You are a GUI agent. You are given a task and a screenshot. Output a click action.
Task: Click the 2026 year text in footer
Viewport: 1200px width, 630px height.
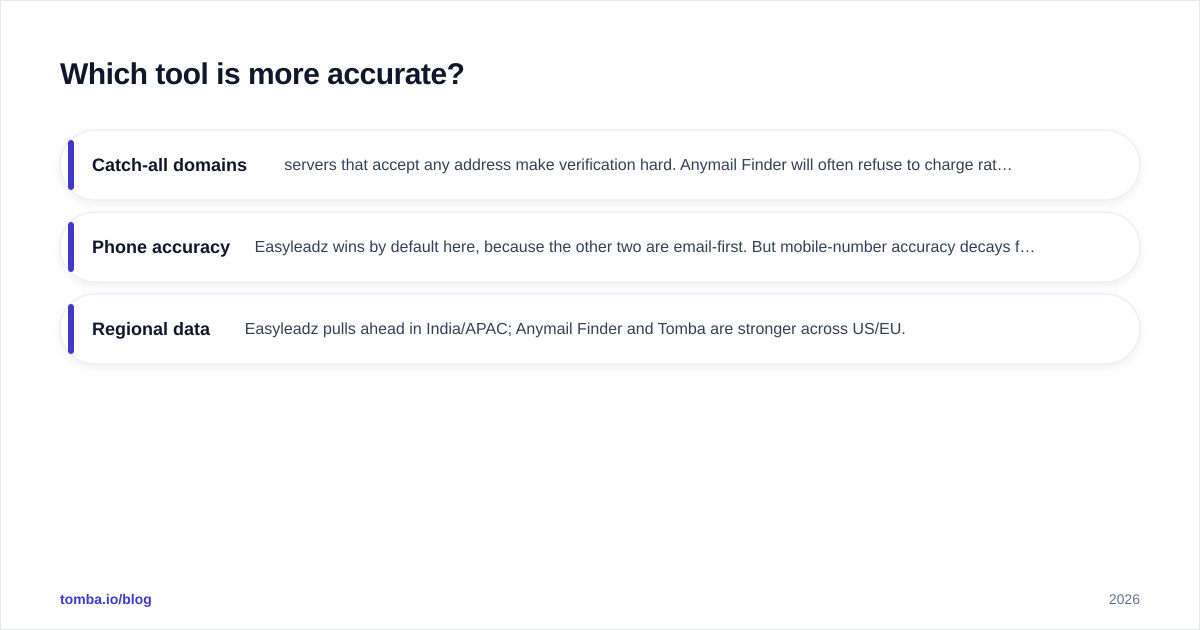1124,599
